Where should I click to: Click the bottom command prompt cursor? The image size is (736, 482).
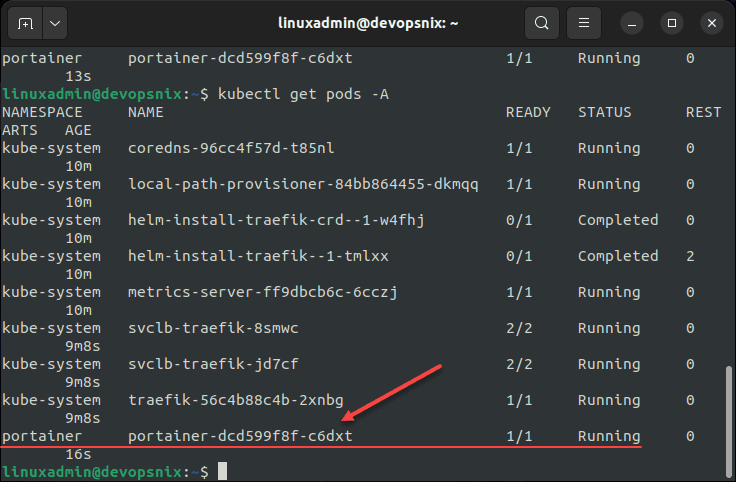tap(222, 471)
